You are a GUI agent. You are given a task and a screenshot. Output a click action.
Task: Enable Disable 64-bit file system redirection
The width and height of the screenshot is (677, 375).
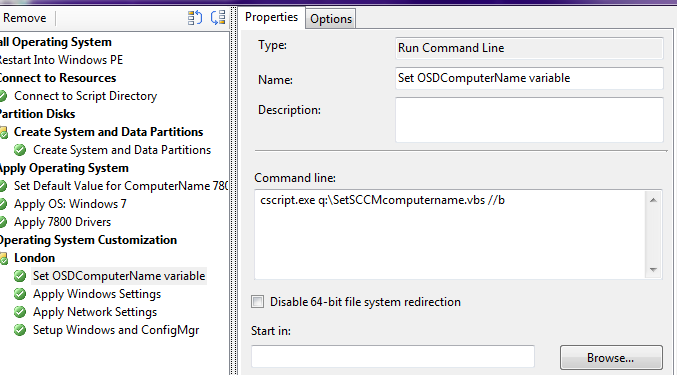point(258,302)
